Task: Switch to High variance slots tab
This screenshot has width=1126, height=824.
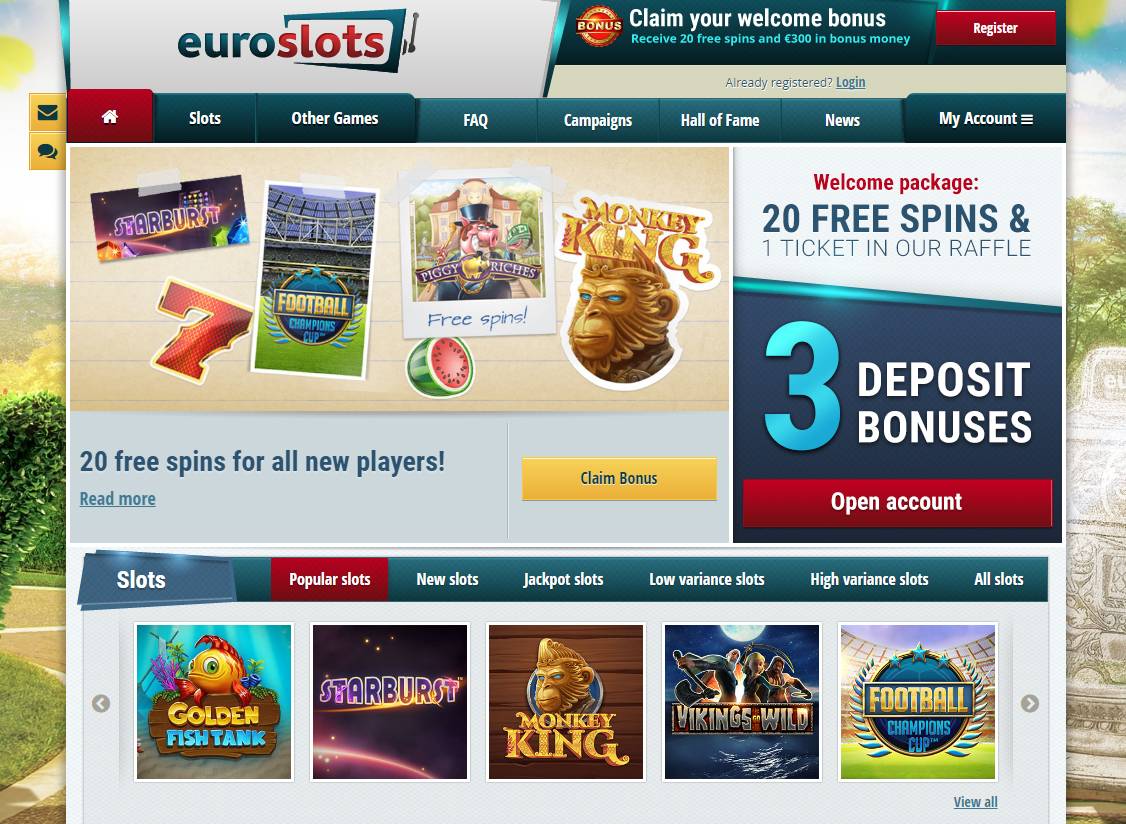Action: coord(869,579)
